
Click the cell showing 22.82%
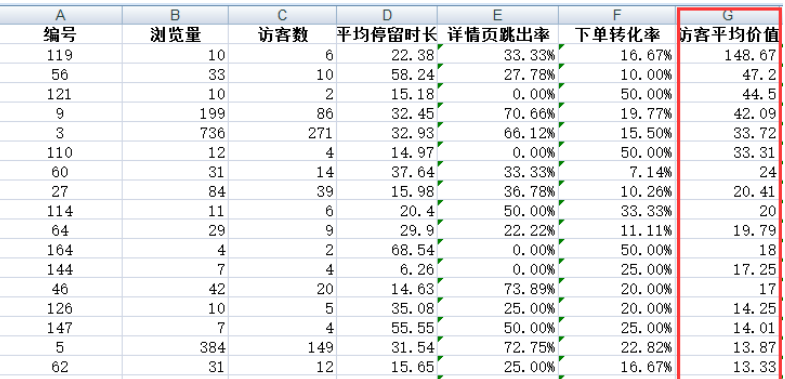click(617, 347)
